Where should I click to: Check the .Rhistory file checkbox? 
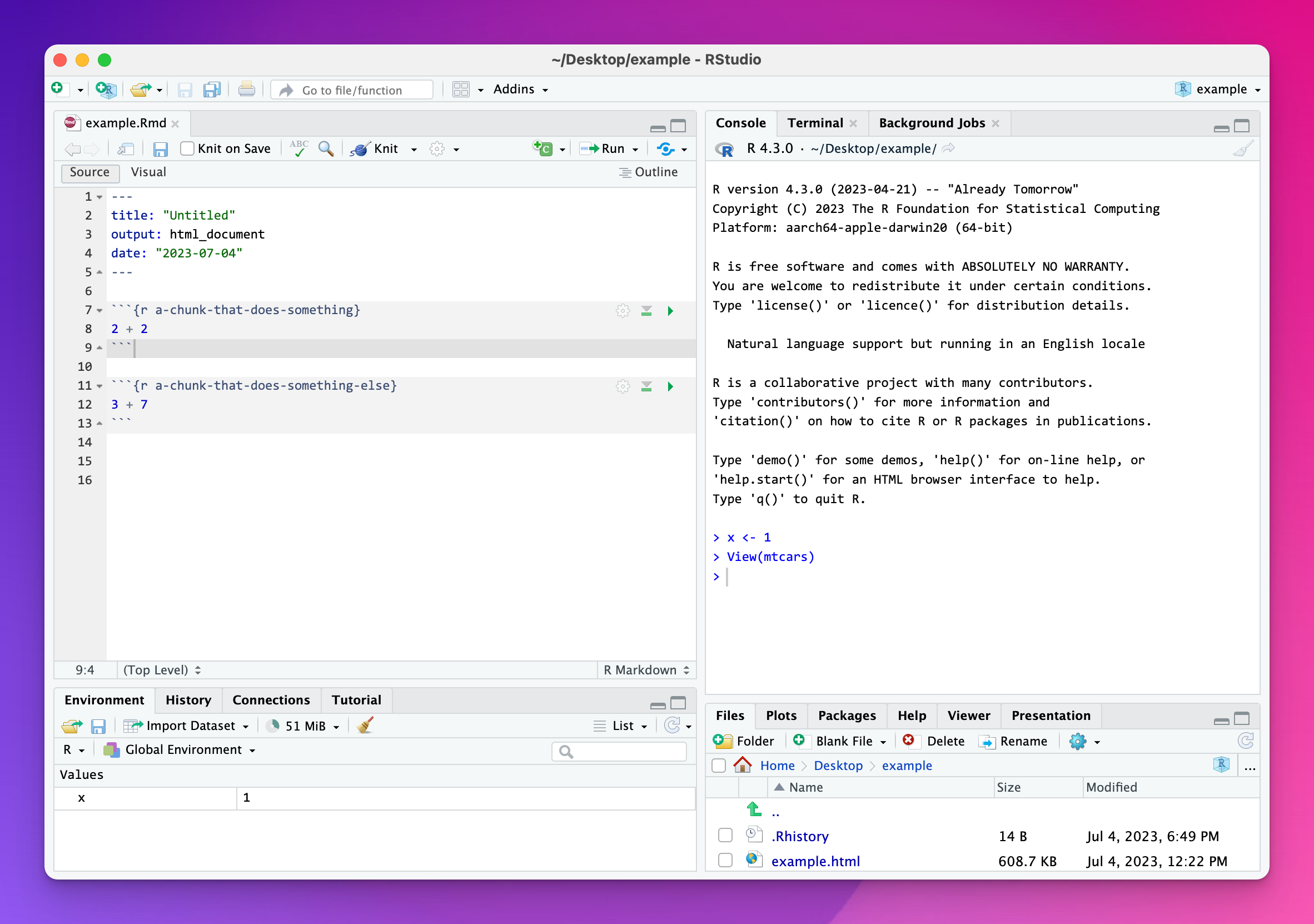click(725, 835)
